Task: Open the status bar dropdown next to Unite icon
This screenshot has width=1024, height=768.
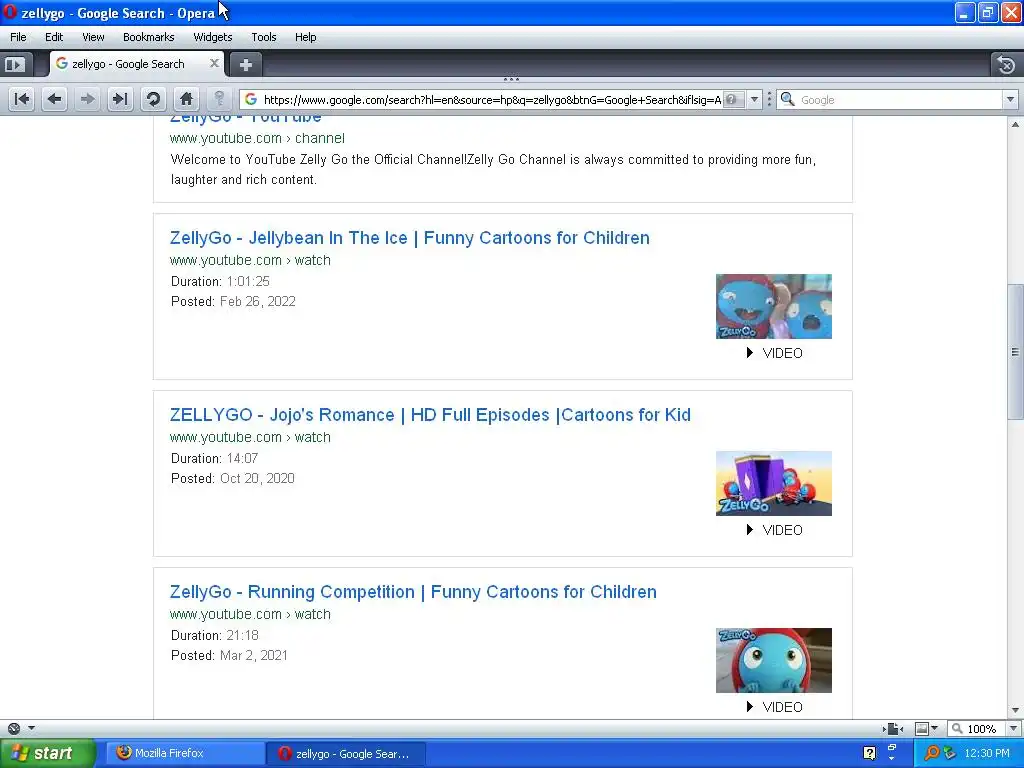Action: [31, 728]
